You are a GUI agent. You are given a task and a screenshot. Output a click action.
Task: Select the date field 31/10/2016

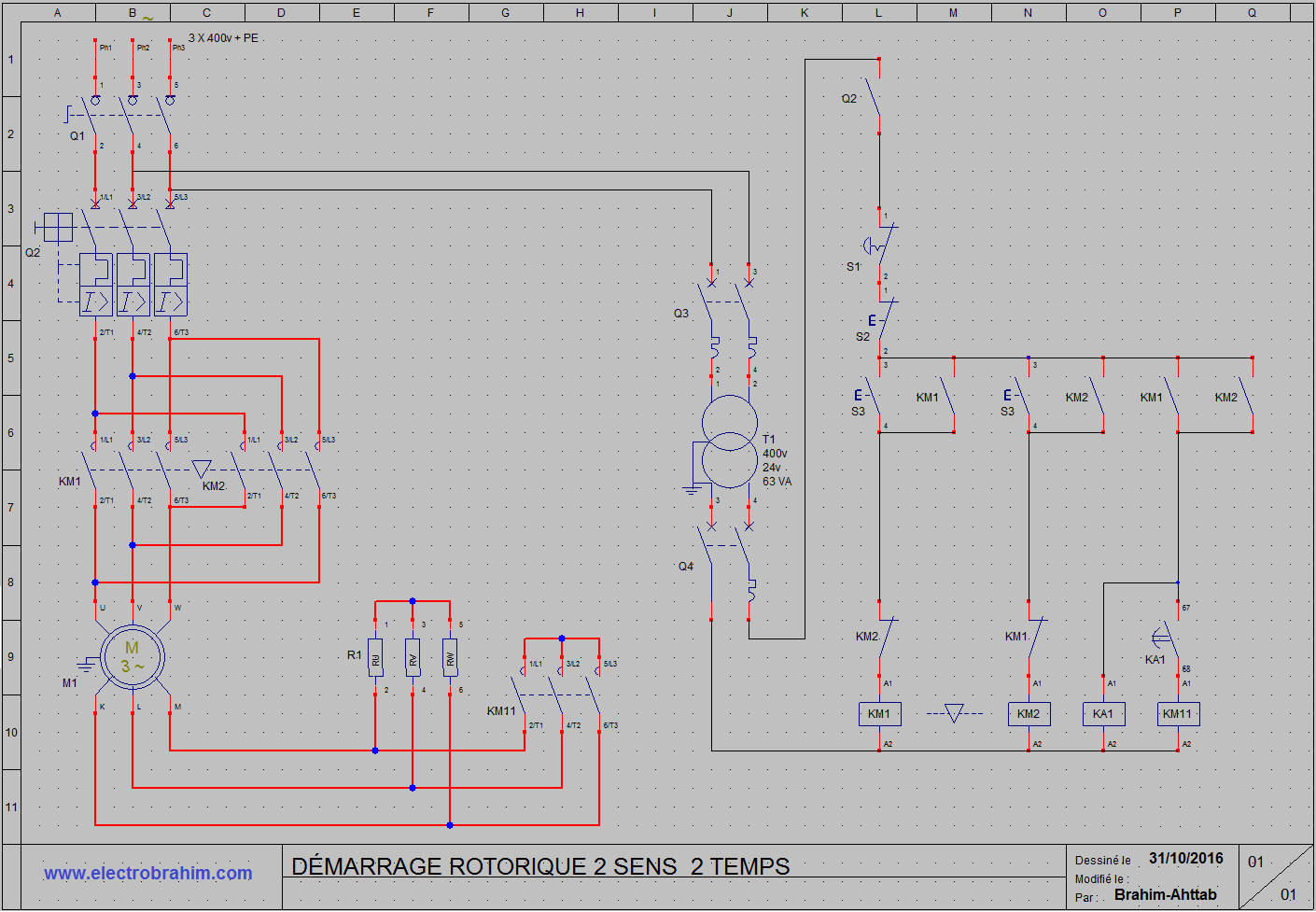click(x=1185, y=858)
